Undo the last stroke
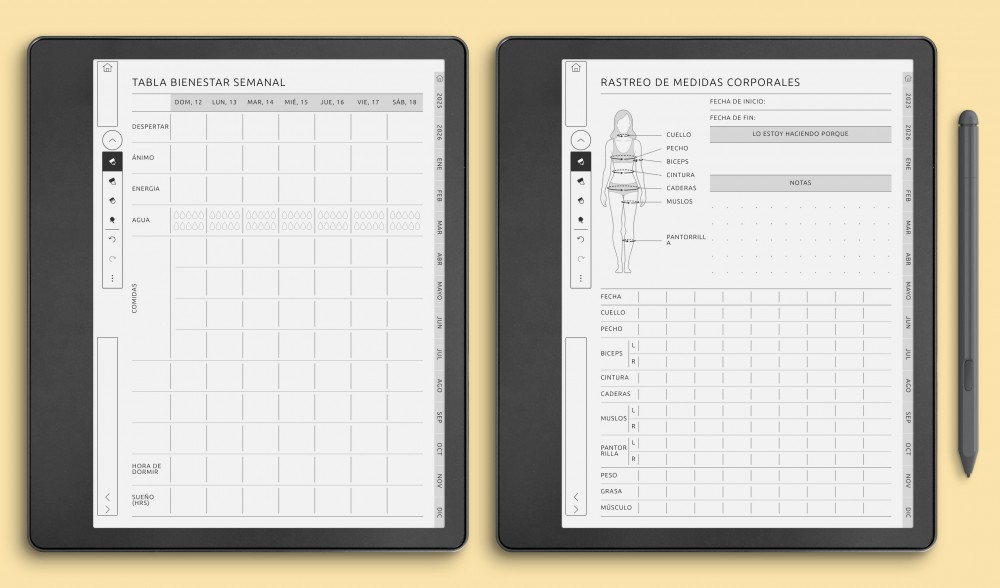1000x588 pixels. 112,237
